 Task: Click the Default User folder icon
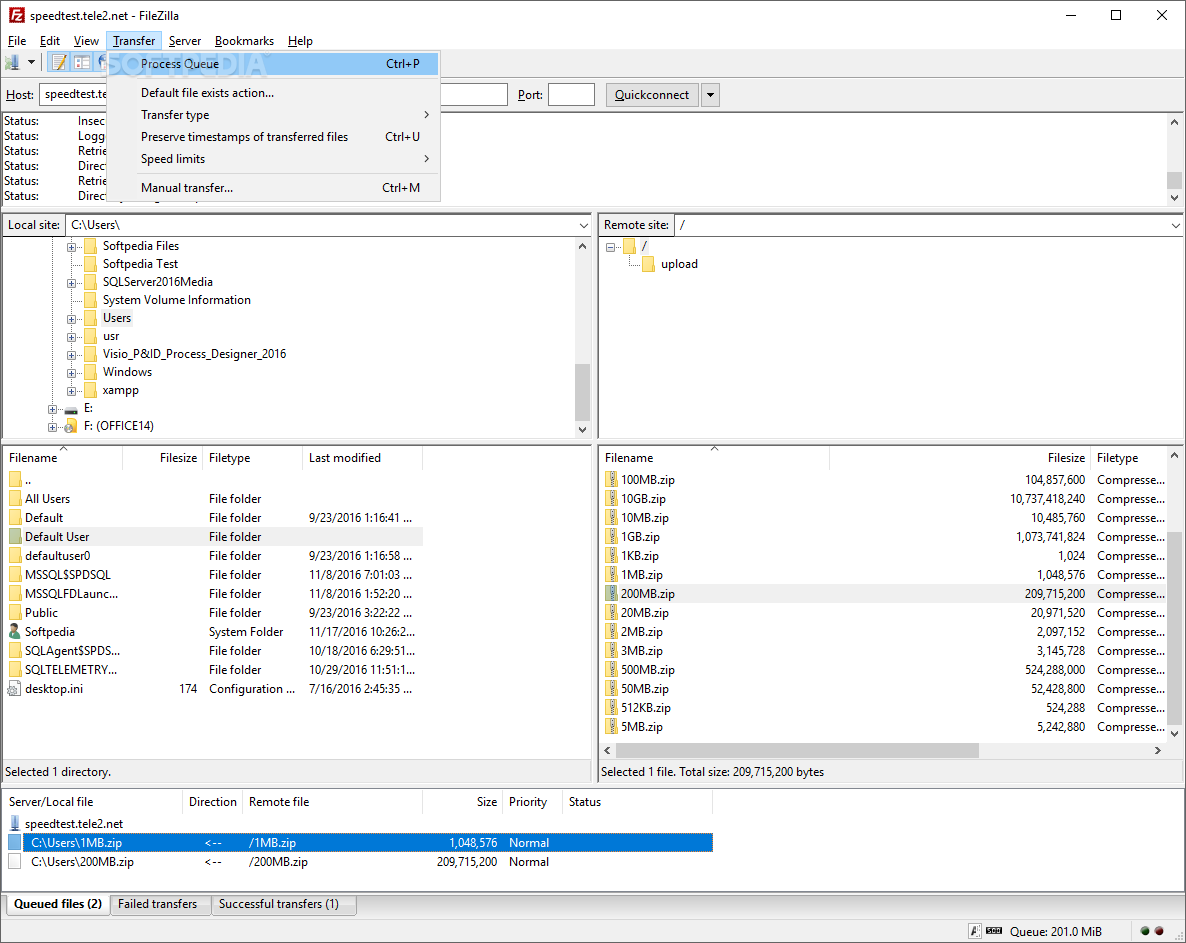[x=14, y=536]
